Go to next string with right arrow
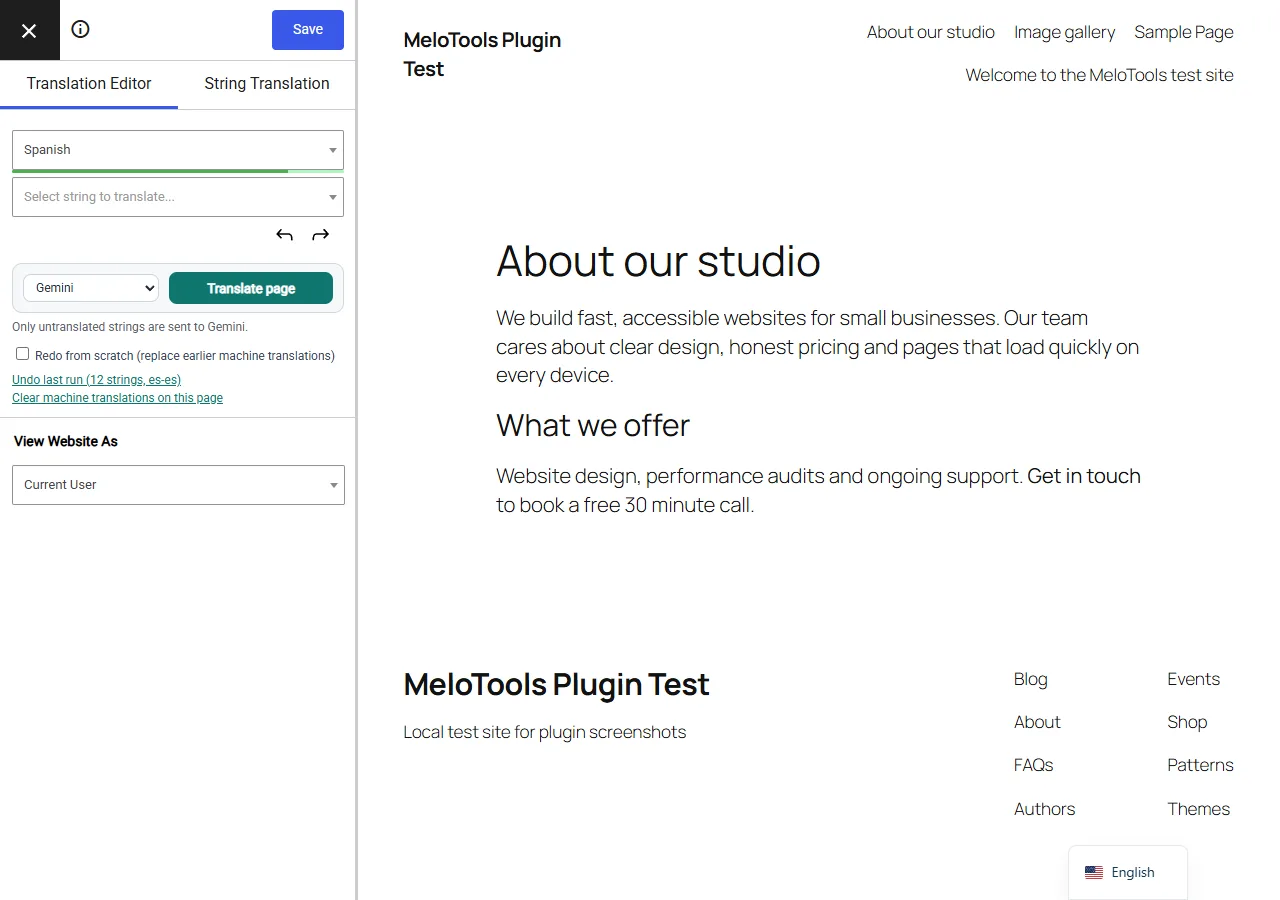Image resolution: width=1280 pixels, height=900 pixels. [320, 235]
